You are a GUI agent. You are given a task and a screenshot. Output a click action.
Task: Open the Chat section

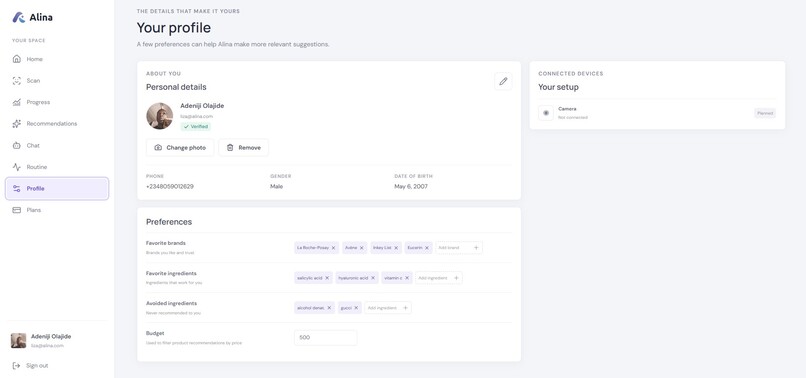click(x=57, y=146)
